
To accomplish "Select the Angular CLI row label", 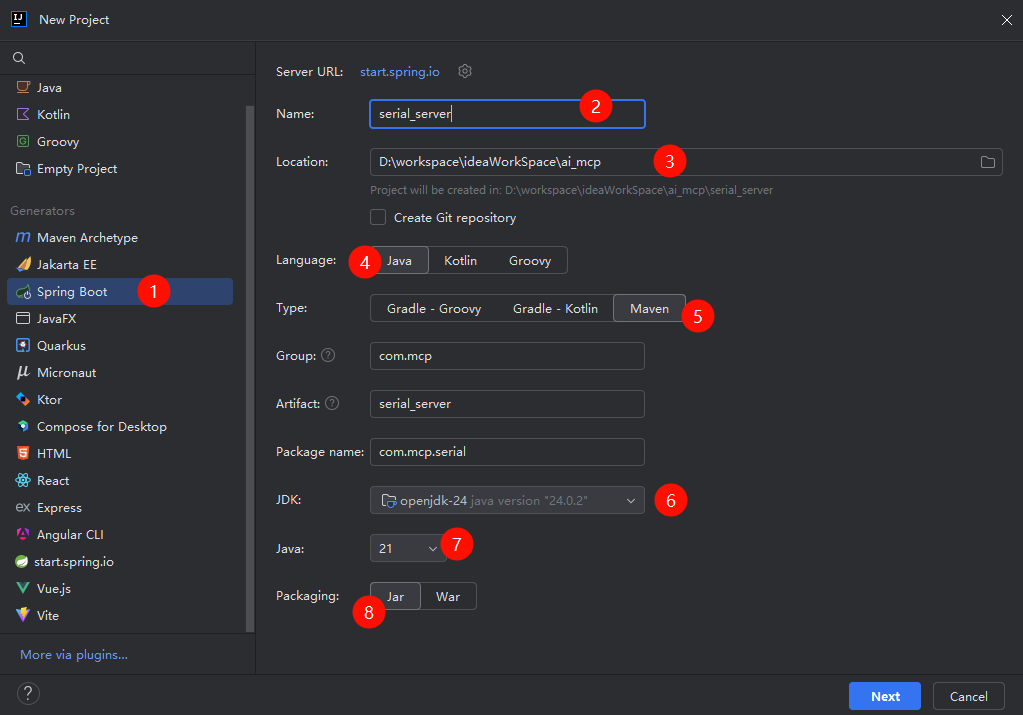I will [x=70, y=534].
